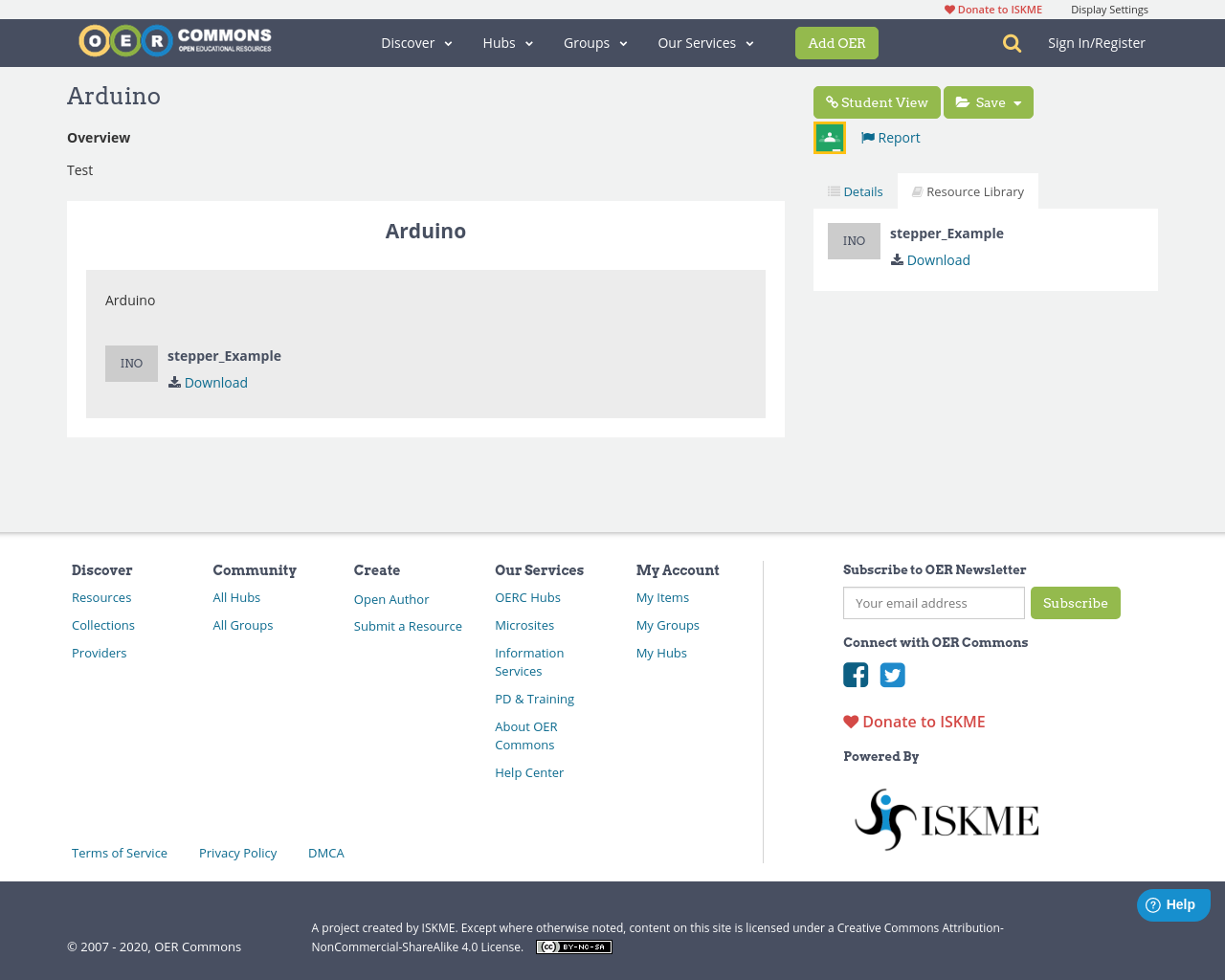Download stepper_Example from main content
This screenshot has height=980, width=1225.
[215, 383]
